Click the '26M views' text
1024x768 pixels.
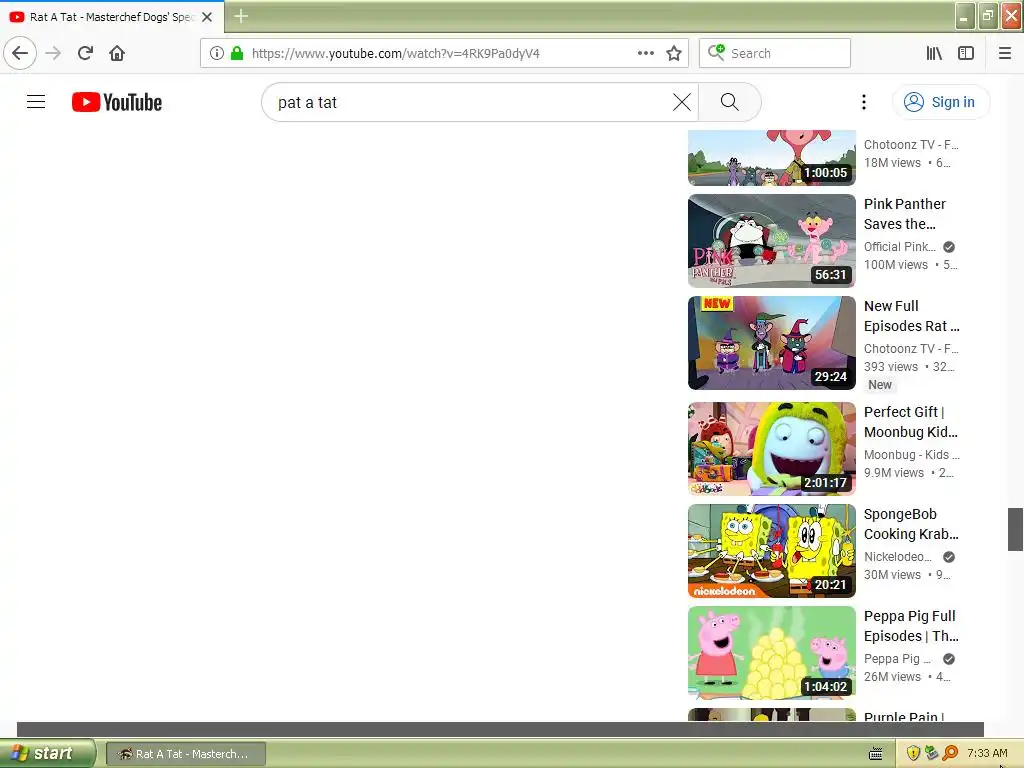tap(892, 677)
